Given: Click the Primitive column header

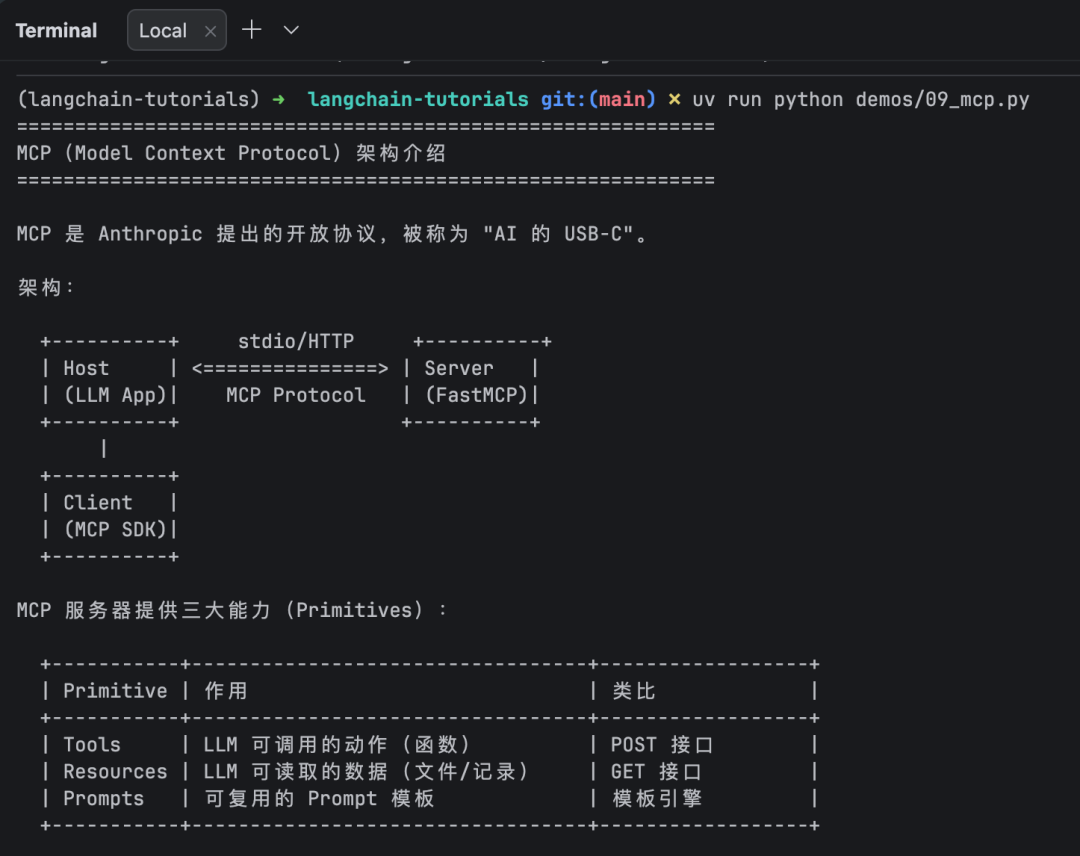Looking at the screenshot, I should point(115,691).
